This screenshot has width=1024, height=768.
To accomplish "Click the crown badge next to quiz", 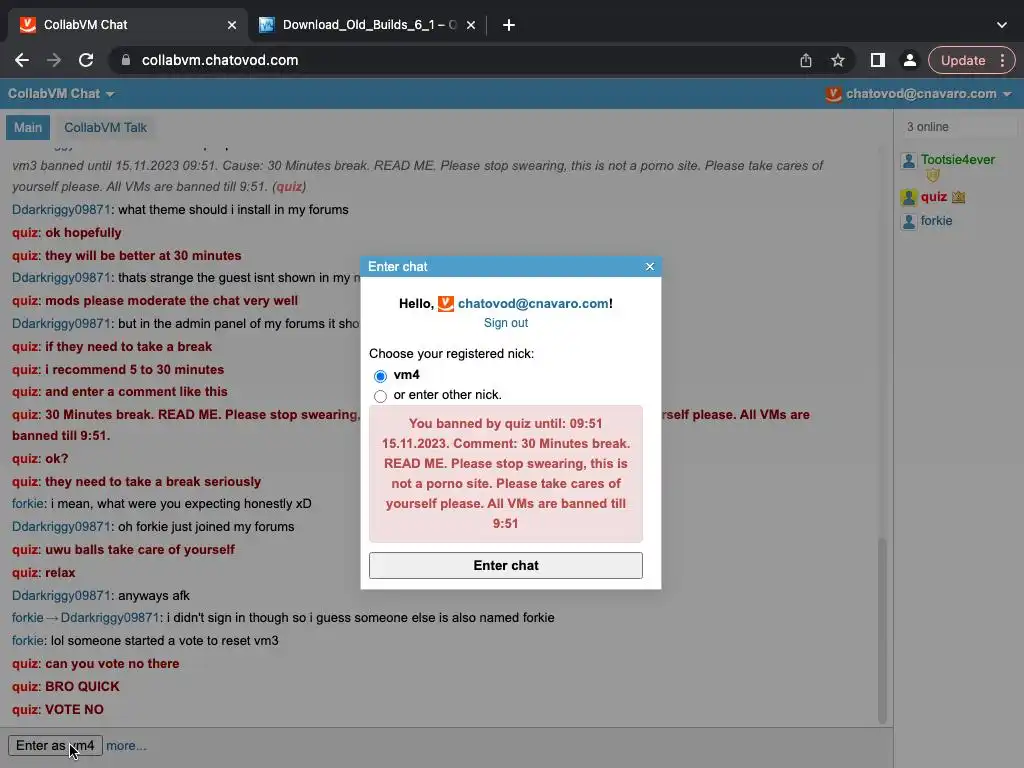I will click(x=958, y=197).
